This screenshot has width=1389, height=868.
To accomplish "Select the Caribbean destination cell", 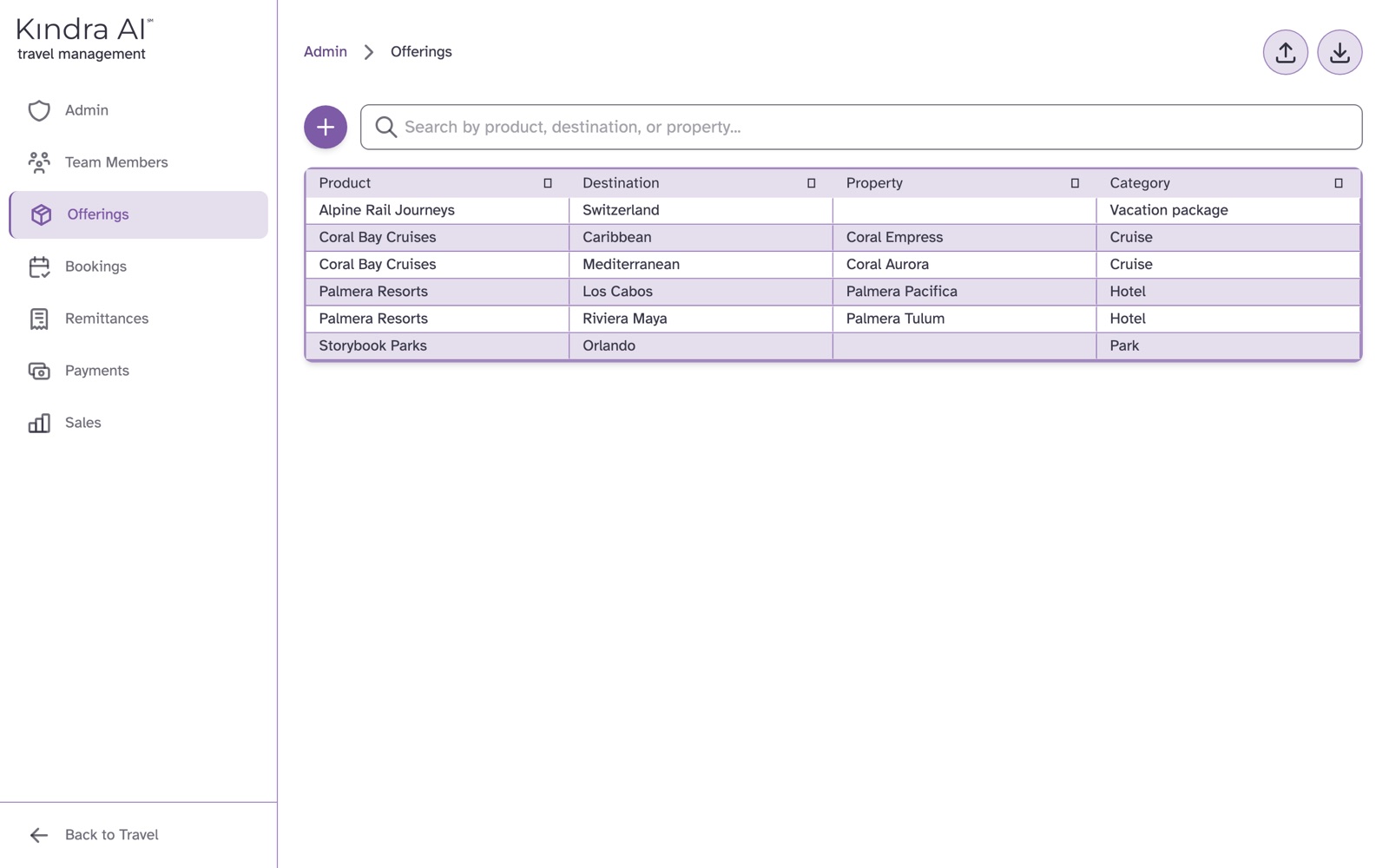I will (x=701, y=237).
